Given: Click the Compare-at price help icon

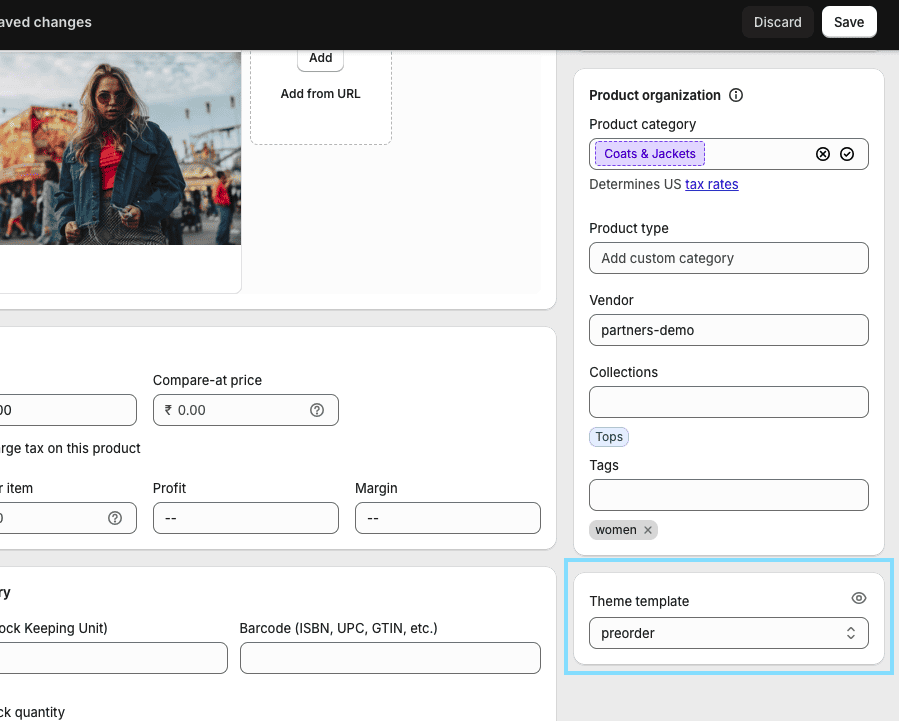Looking at the screenshot, I should (x=317, y=410).
